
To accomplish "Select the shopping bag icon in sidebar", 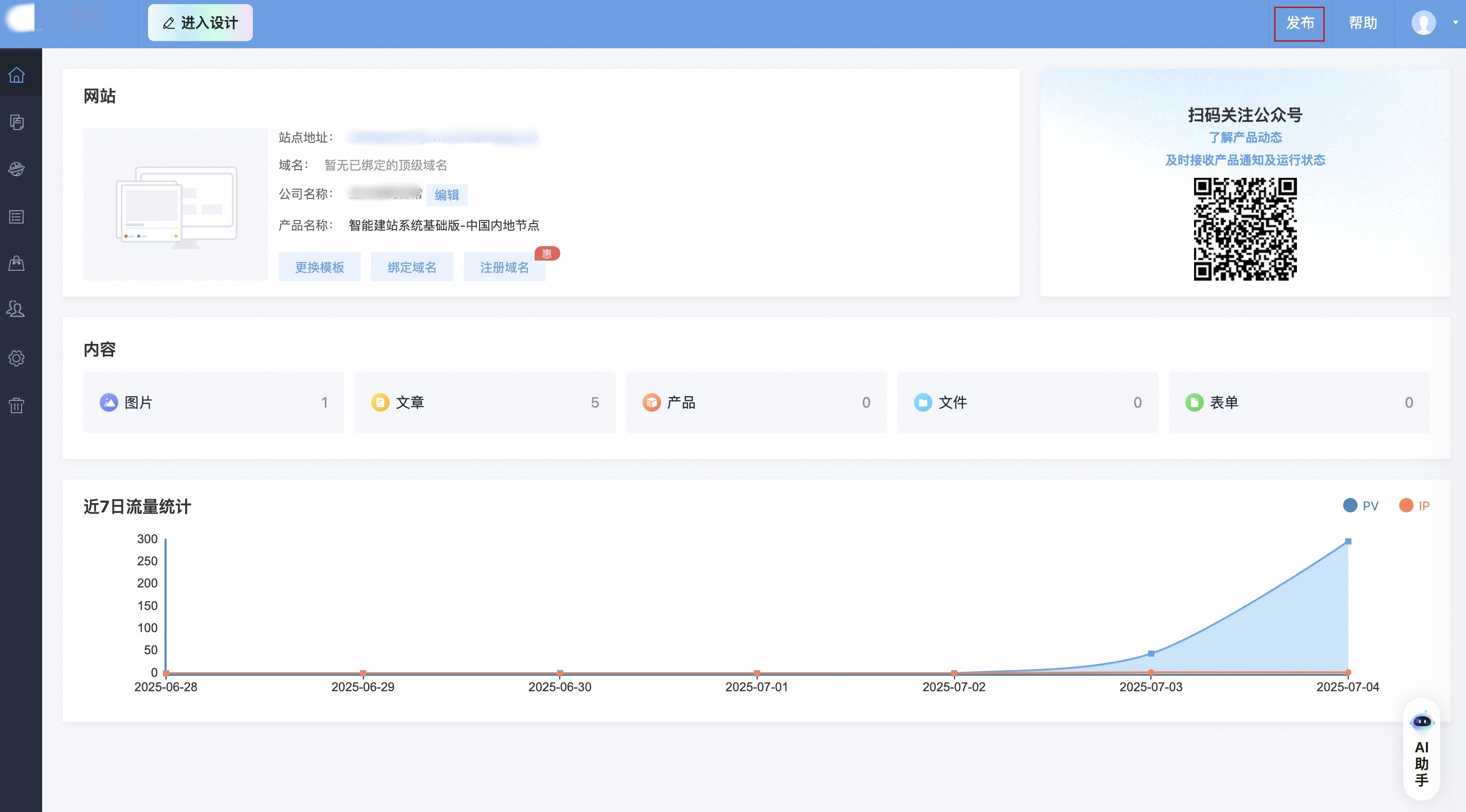I will click(16, 263).
